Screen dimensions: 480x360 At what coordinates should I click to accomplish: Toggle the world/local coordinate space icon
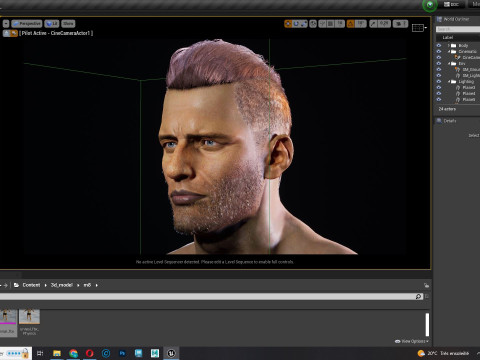click(x=313, y=24)
